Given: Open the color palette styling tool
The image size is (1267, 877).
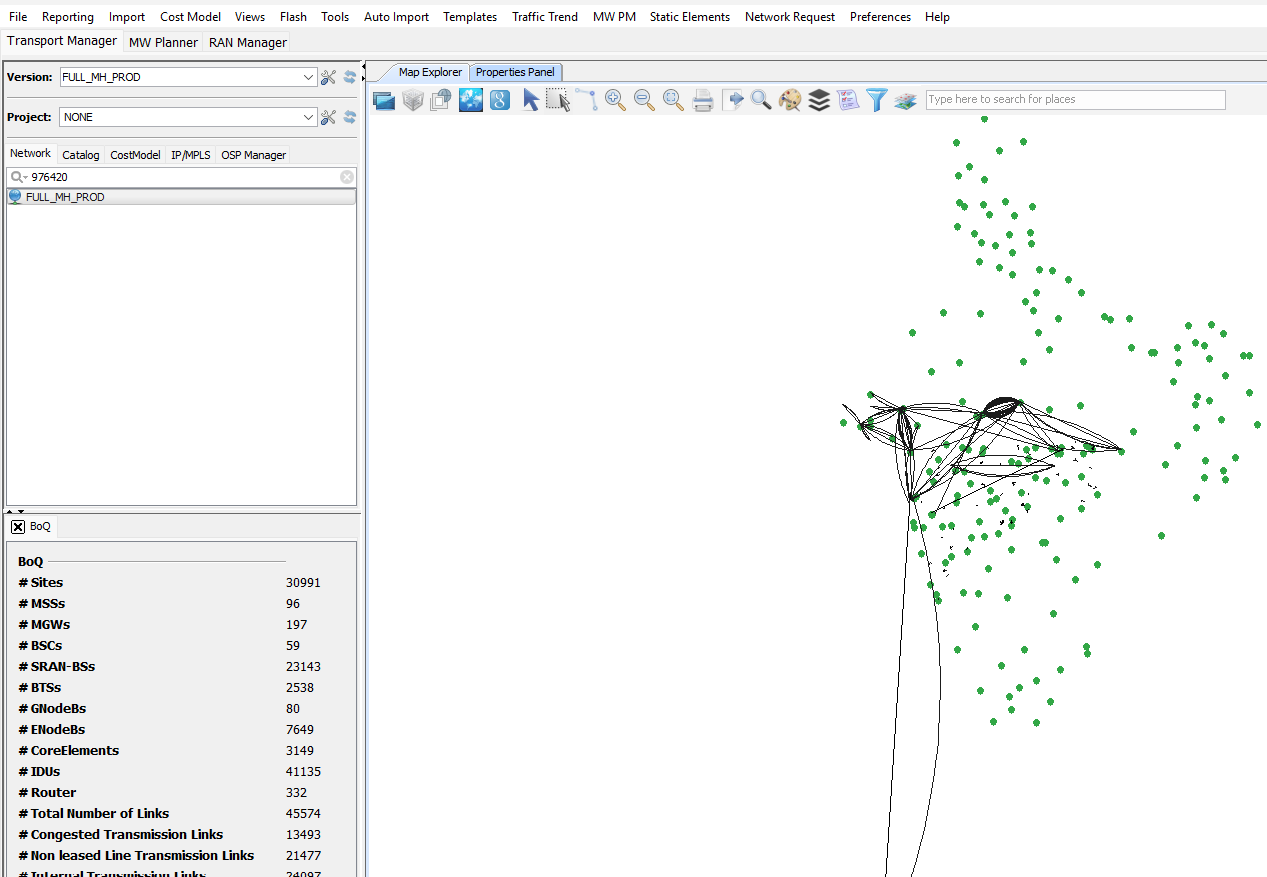Looking at the screenshot, I should pos(790,100).
